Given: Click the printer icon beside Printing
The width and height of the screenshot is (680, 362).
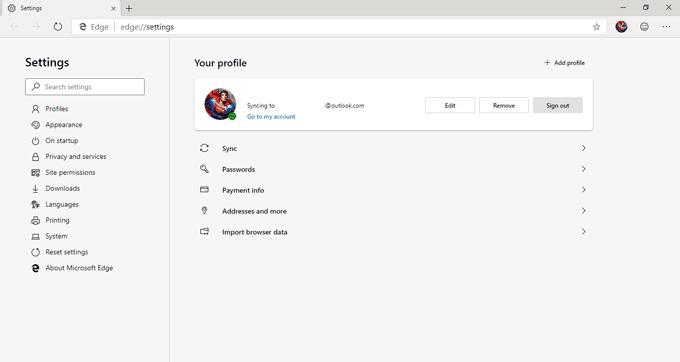Looking at the screenshot, I should tap(36, 221).
